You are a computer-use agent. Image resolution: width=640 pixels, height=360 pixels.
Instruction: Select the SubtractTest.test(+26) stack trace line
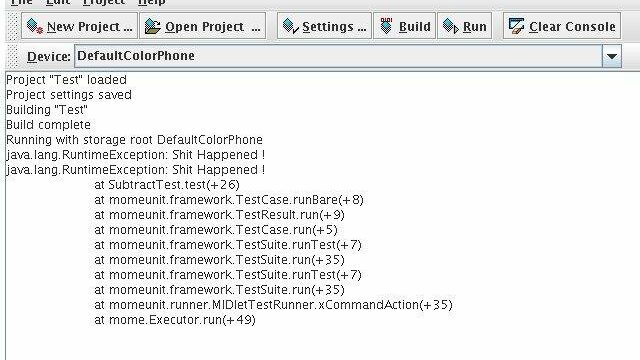(x=167, y=185)
